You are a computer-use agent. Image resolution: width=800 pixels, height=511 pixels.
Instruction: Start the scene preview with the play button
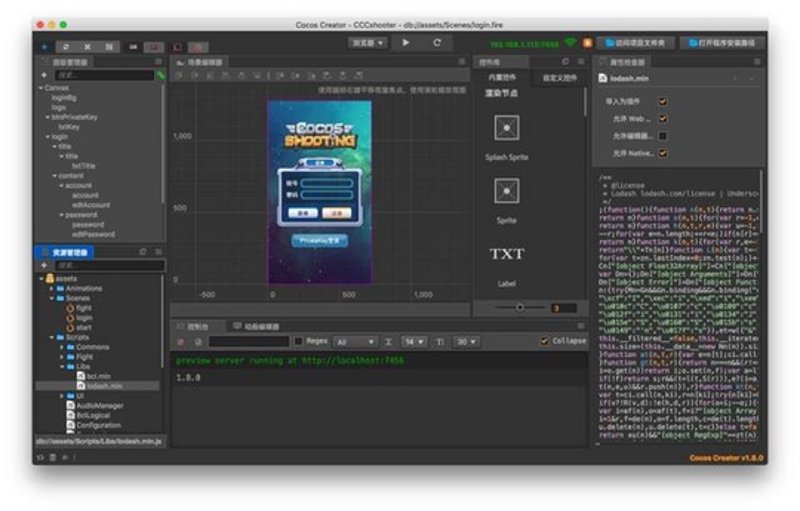pyautogui.click(x=406, y=43)
